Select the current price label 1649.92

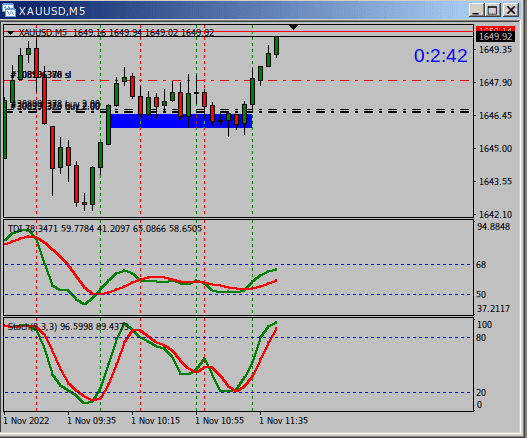[495, 37]
